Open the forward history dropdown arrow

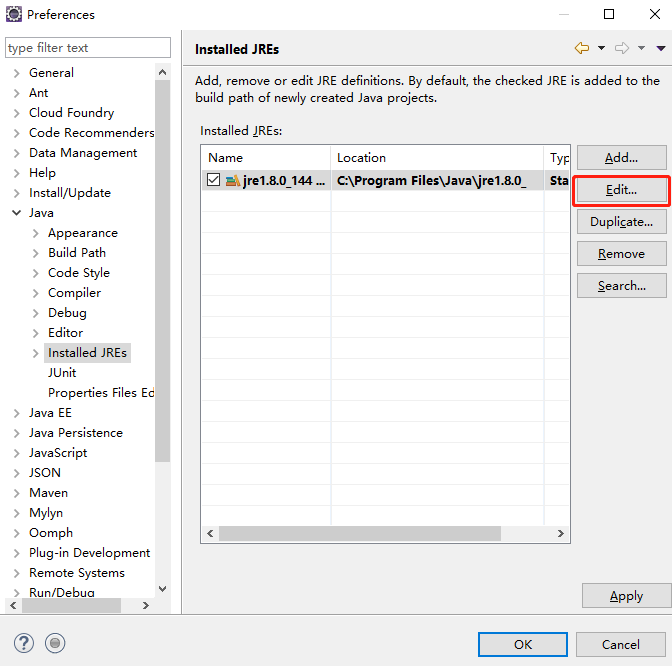tap(641, 48)
